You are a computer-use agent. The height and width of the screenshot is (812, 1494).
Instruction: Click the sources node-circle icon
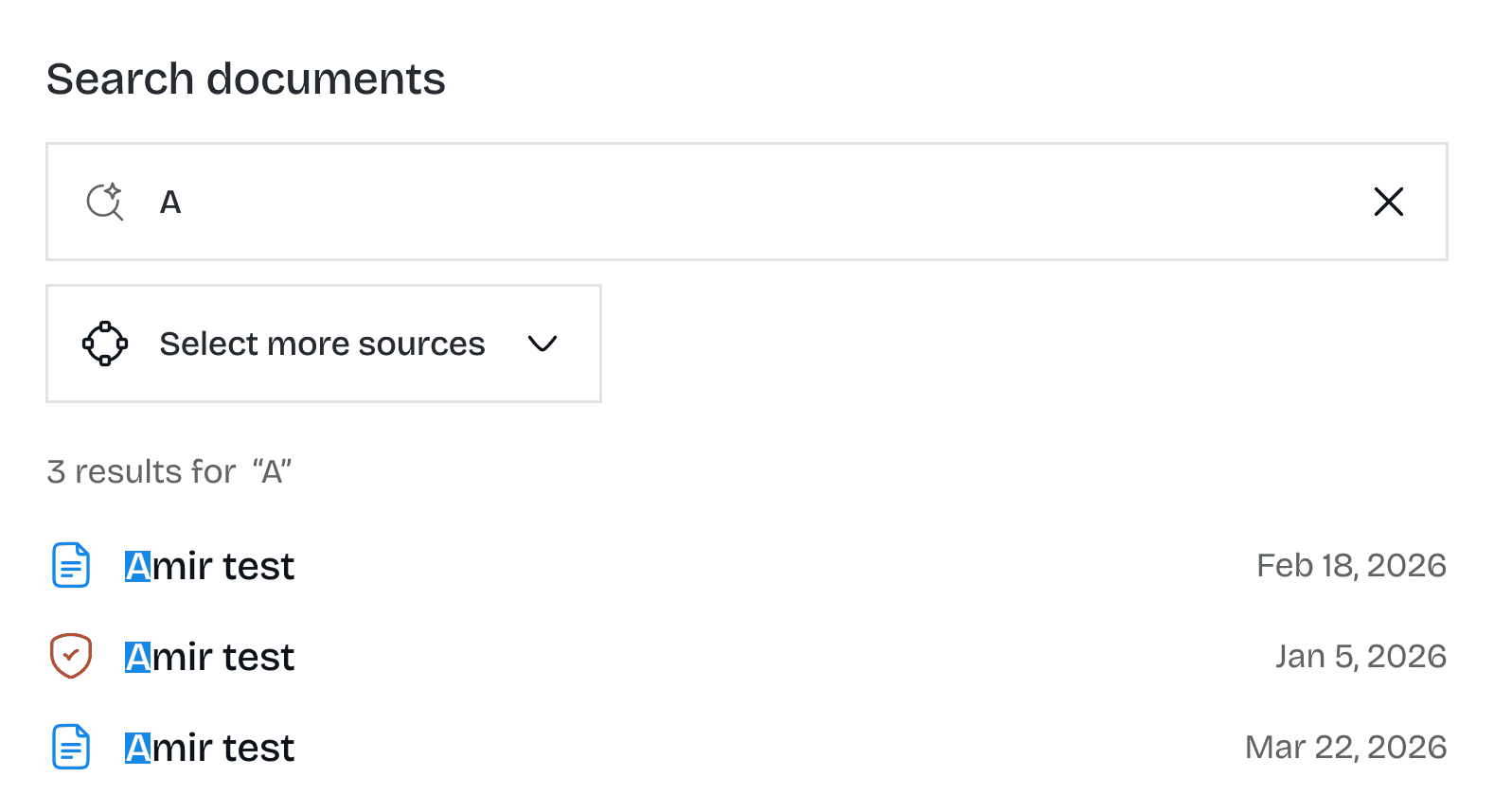[105, 344]
